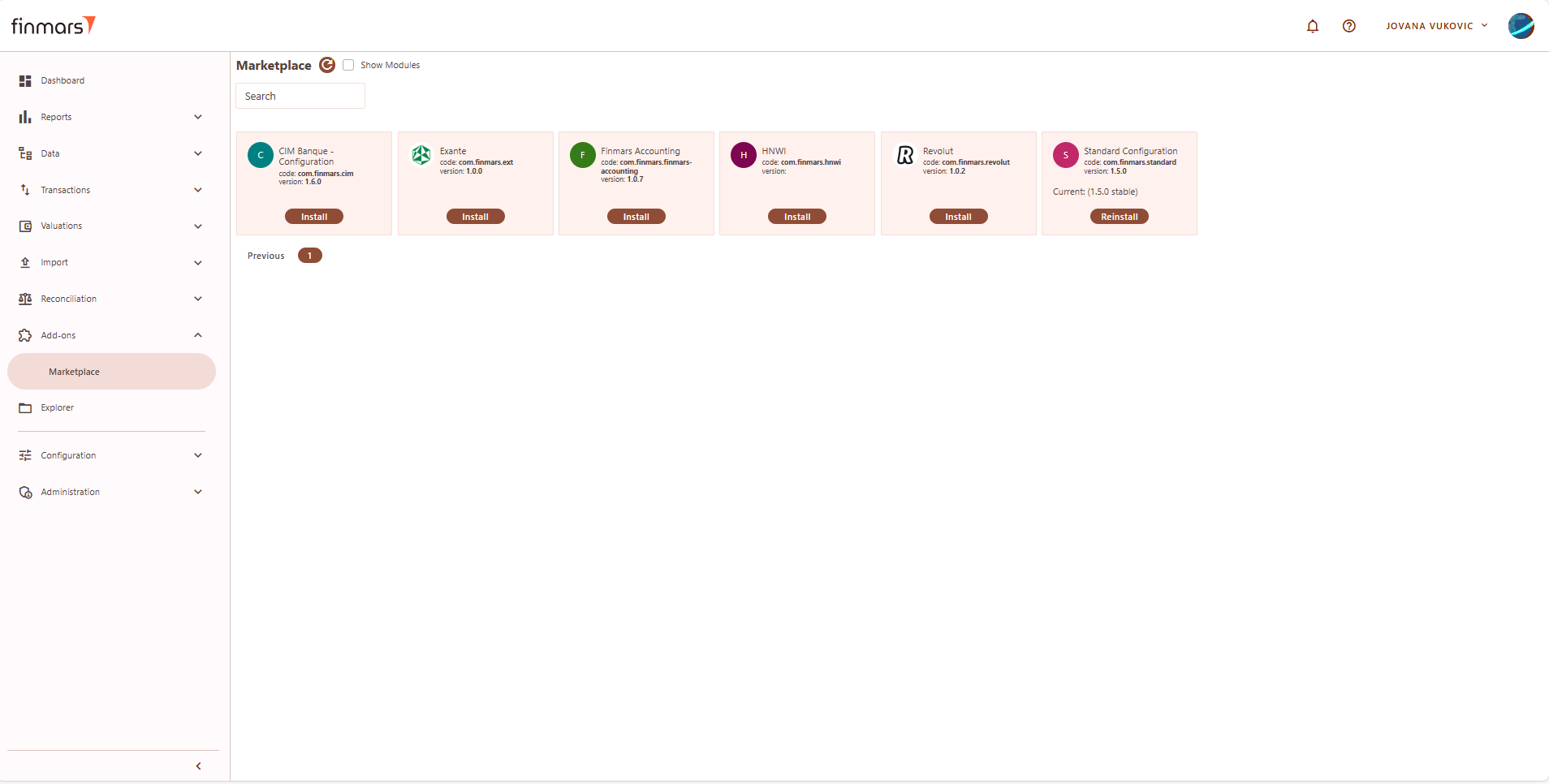Open Dashboard from the sidebar

pyautogui.click(x=111, y=80)
